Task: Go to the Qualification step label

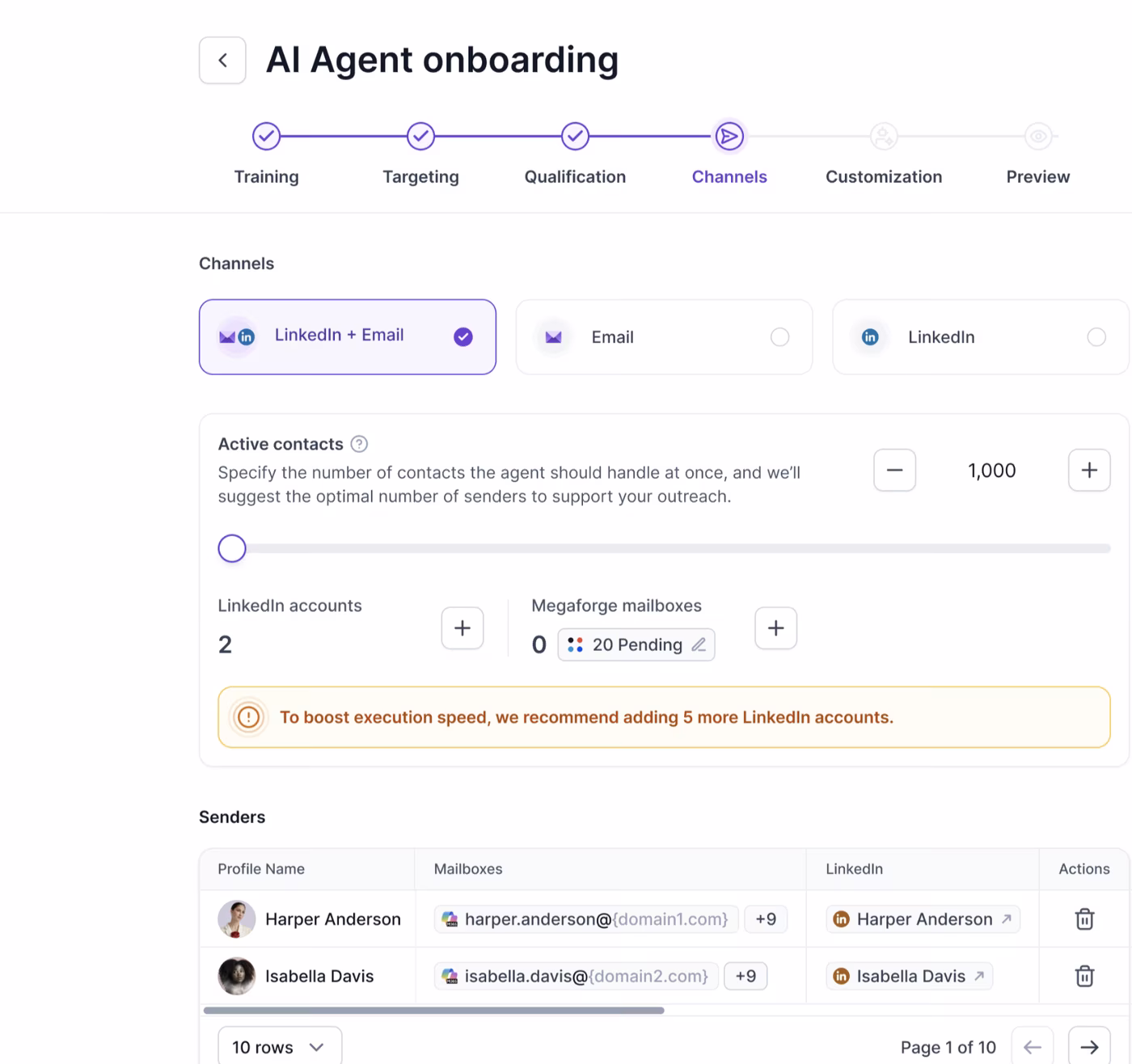Action: [575, 177]
